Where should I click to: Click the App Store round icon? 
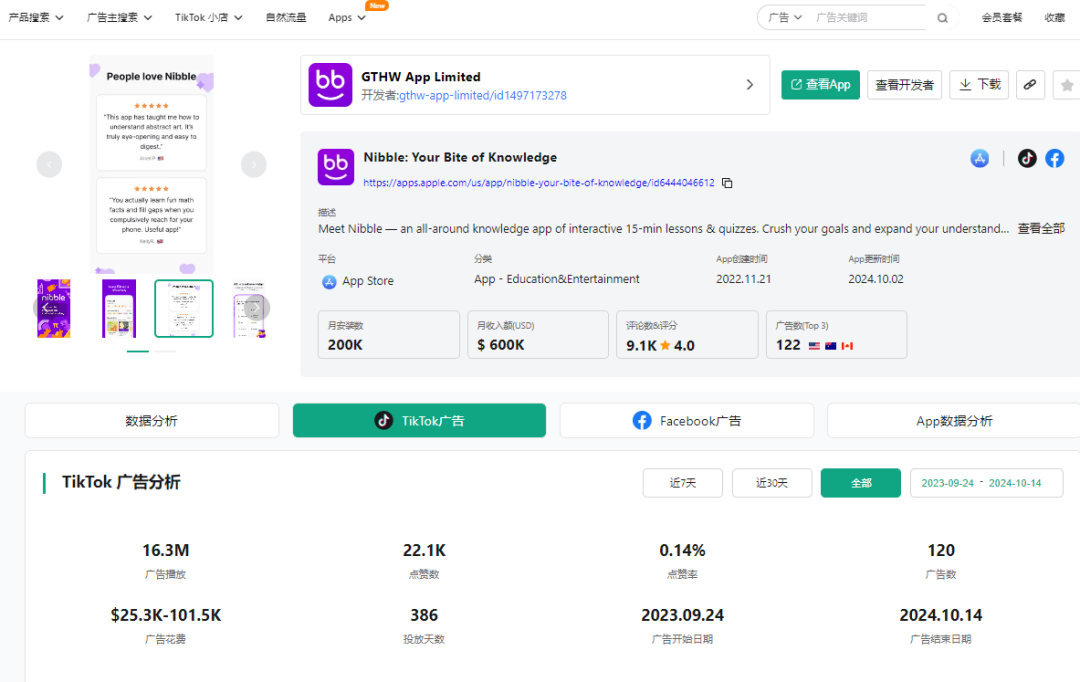point(979,158)
